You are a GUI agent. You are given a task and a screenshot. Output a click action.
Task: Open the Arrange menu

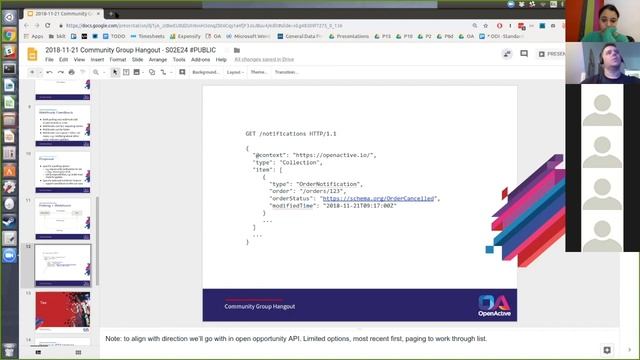(x=158, y=60)
